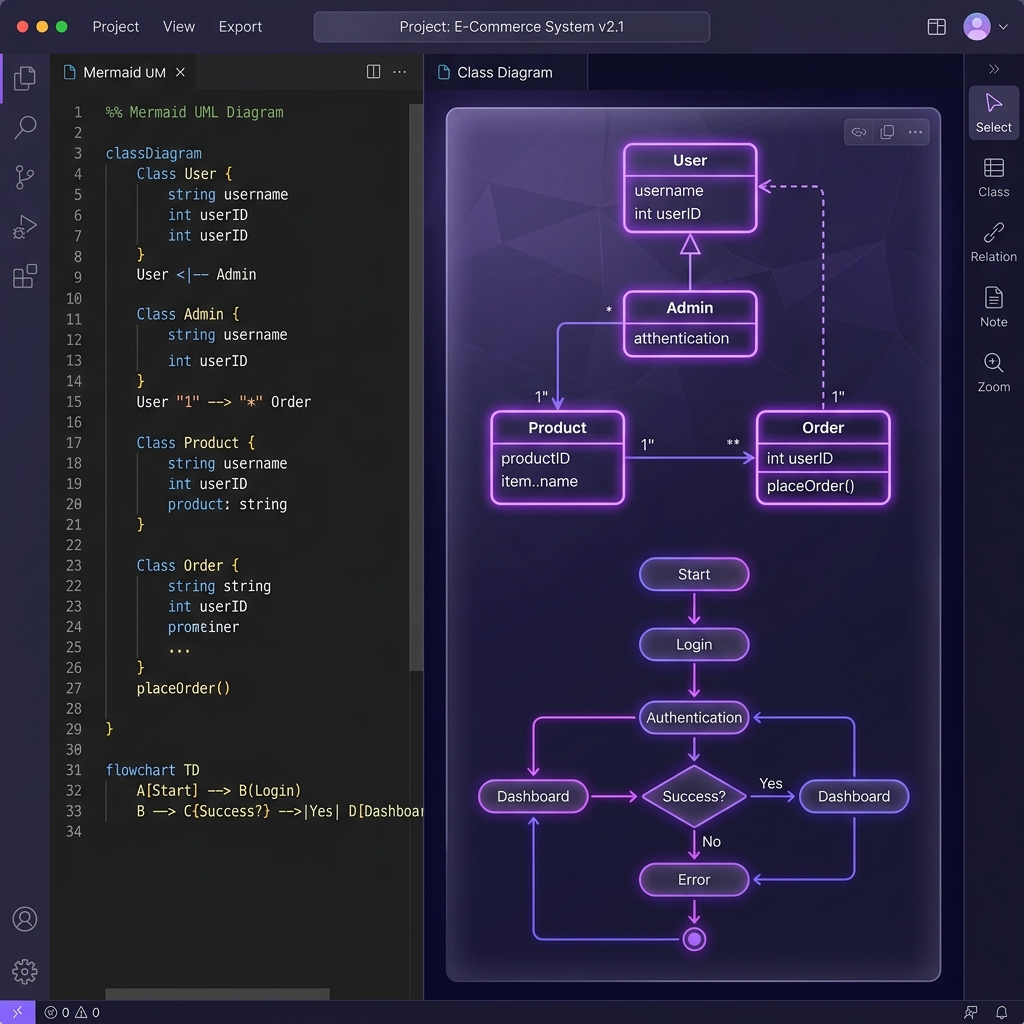Click the link icon on diagram toolbar

(859, 132)
